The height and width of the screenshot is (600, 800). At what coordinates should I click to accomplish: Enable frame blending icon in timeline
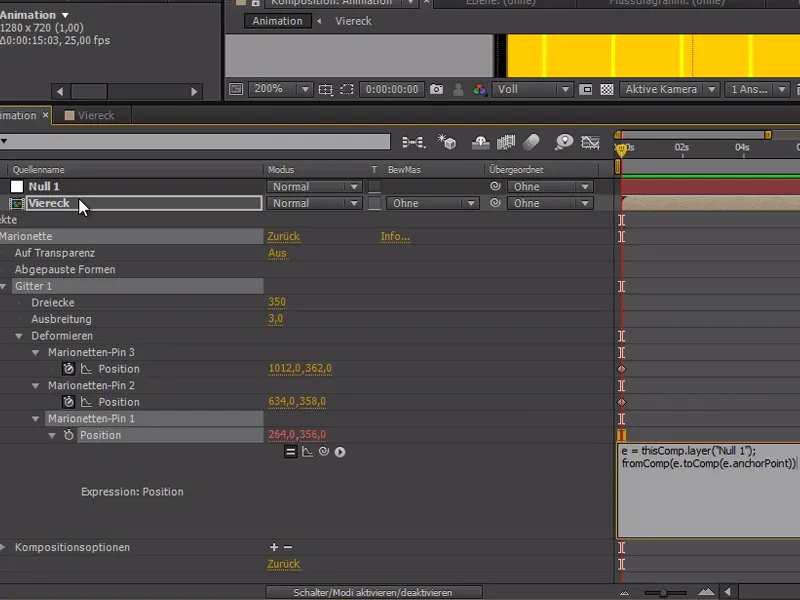pyautogui.click(x=506, y=142)
